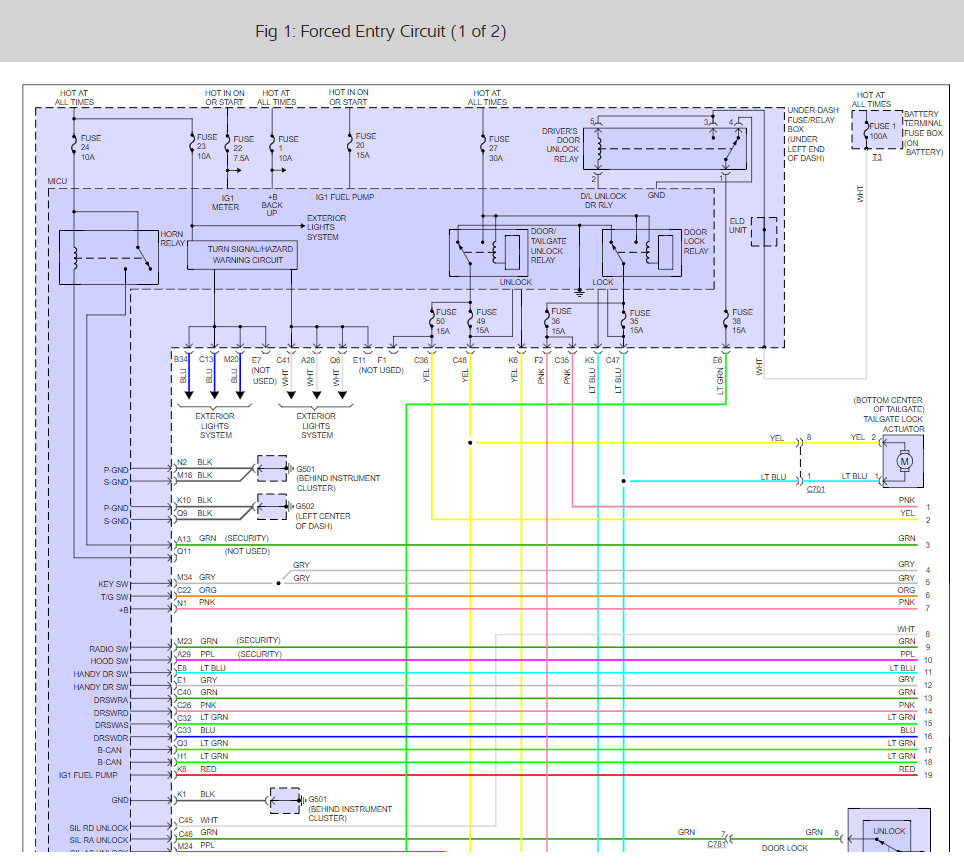This screenshot has height=867, width=964.
Task: Click the Battery Terminal Fuse Box label
Action: tap(922, 133)
